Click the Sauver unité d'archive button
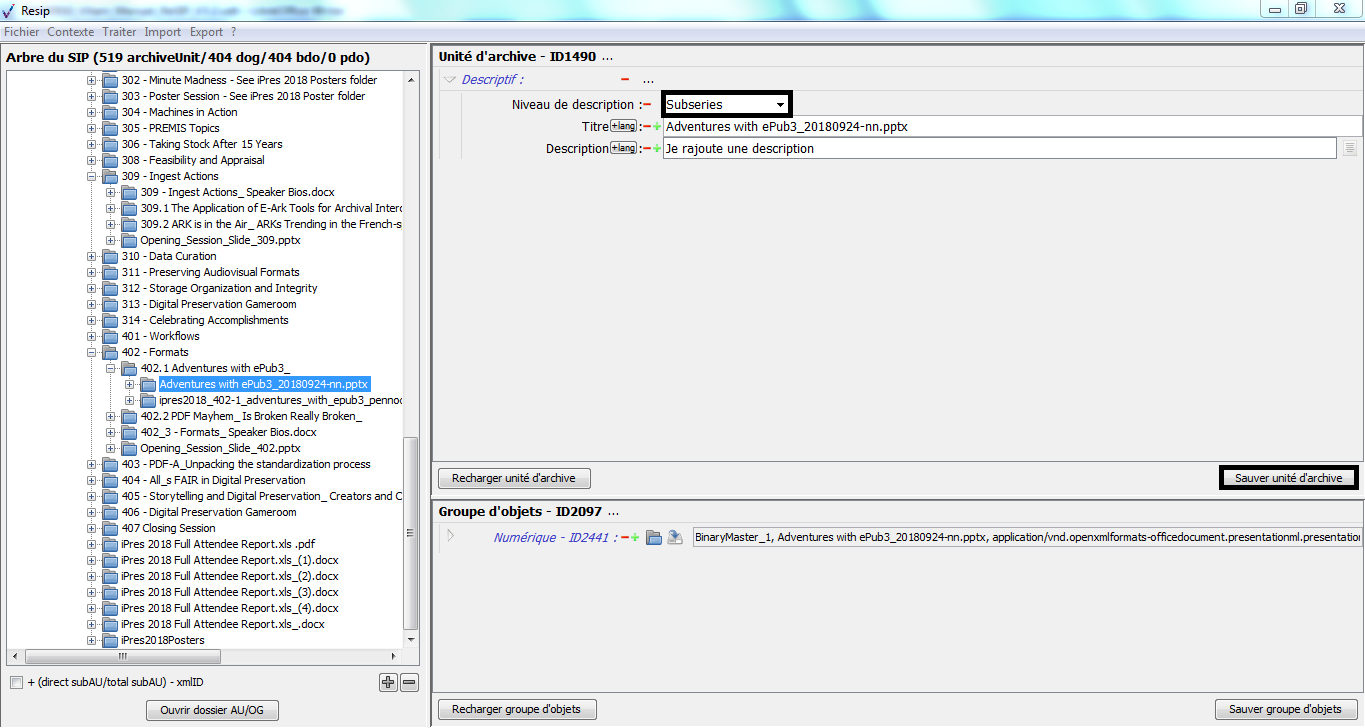 tap(1288, 478)
